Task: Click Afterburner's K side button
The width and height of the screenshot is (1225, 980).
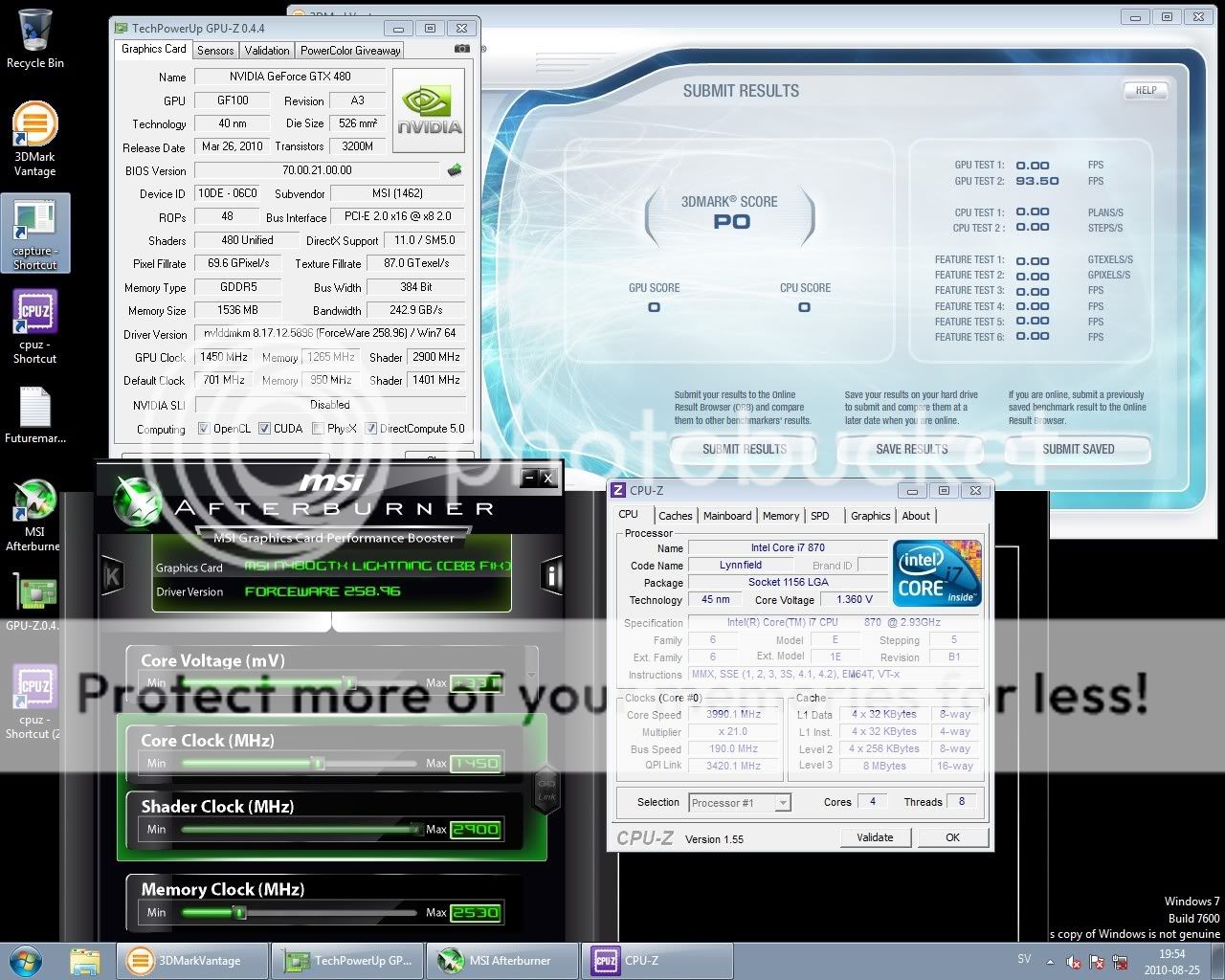Action: click(x=113, y=575)
